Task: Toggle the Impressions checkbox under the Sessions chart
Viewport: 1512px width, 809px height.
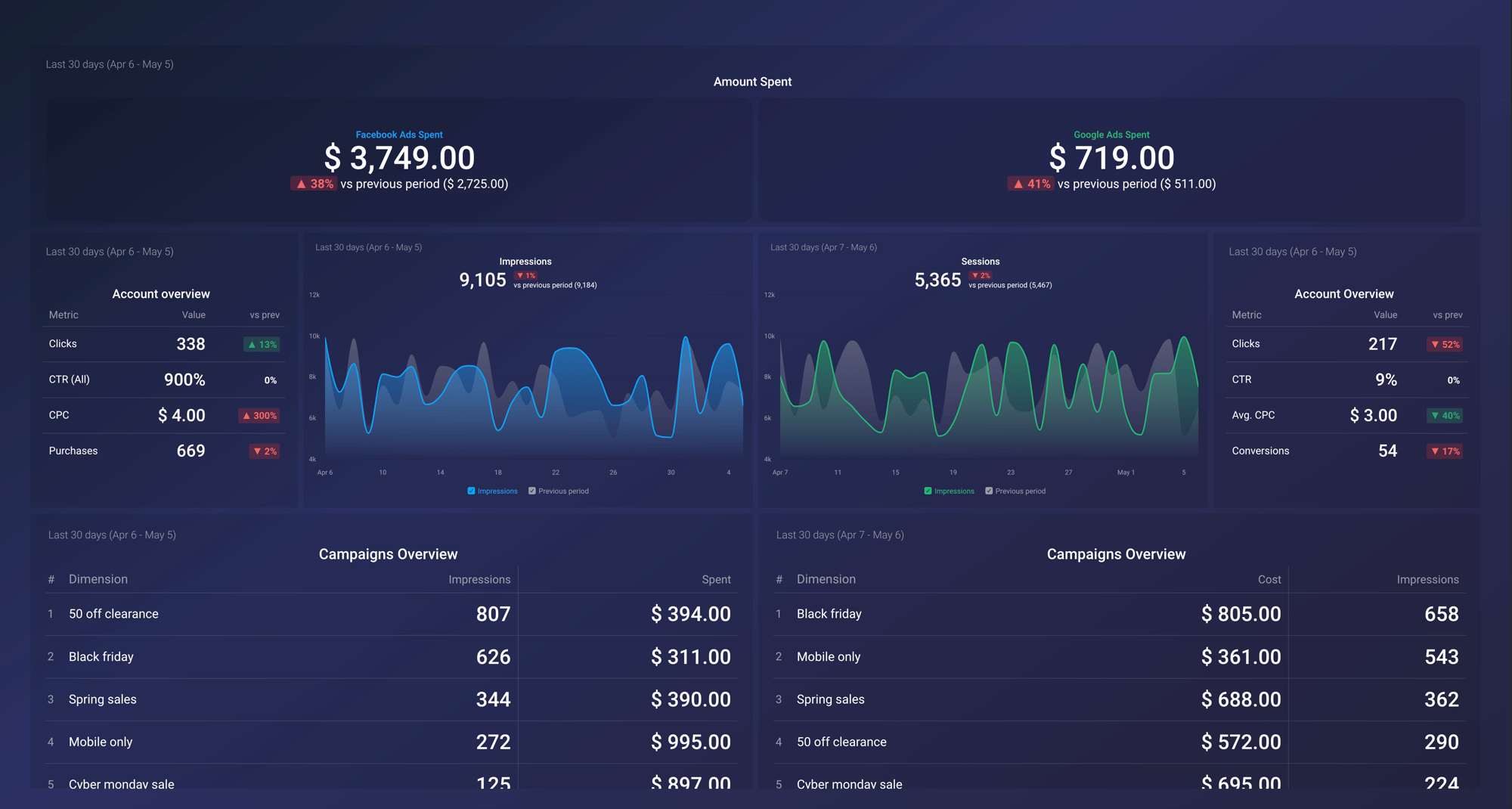Action: (x=928, y=491)
